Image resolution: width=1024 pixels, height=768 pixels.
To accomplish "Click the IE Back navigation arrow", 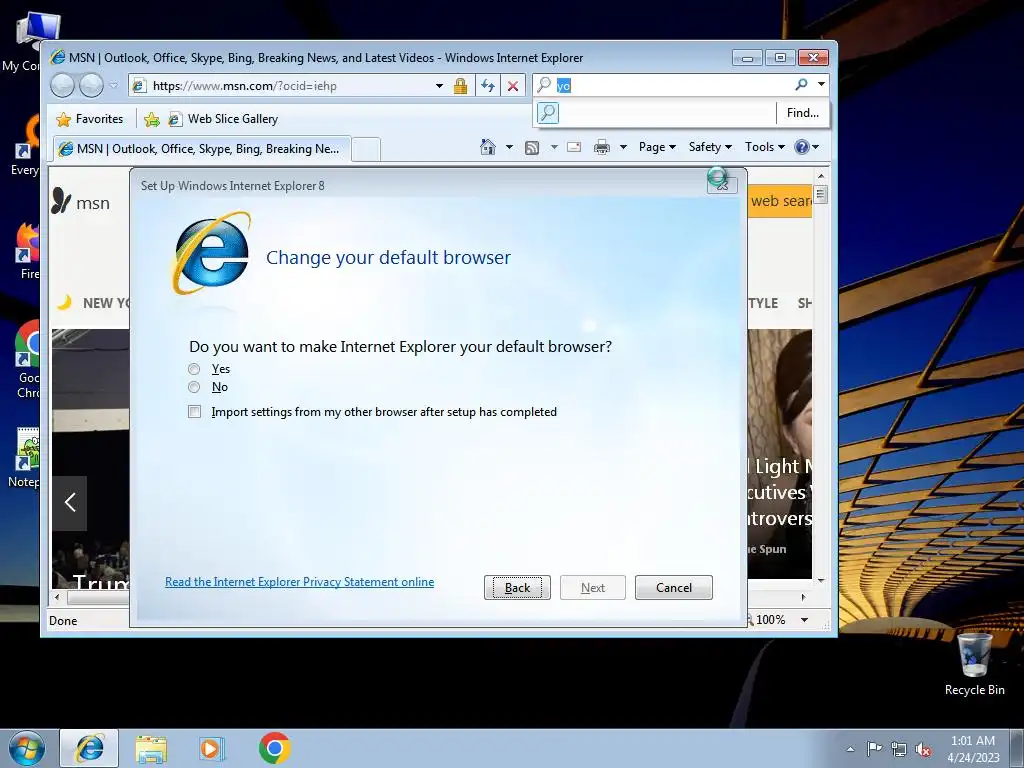I will pyautogui.click(x=62, y=85).
